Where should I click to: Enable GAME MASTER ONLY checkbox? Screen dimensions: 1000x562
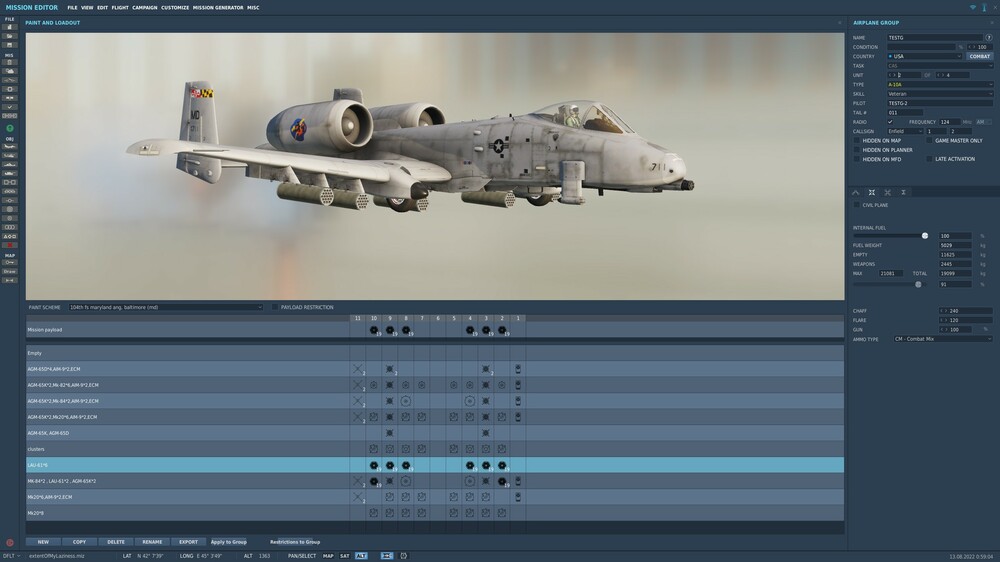point(929,140)
